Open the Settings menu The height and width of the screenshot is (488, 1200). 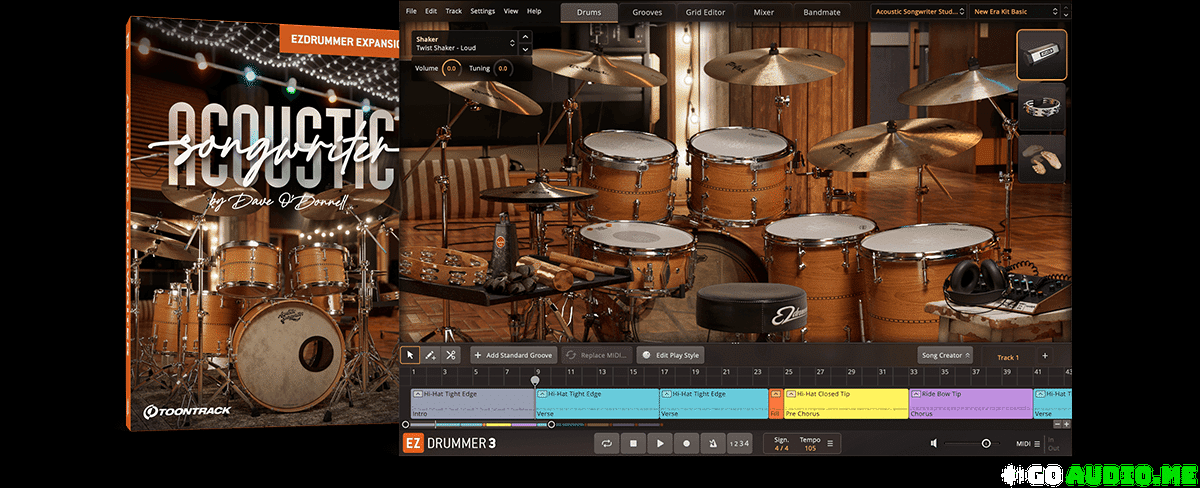[482, 11]
